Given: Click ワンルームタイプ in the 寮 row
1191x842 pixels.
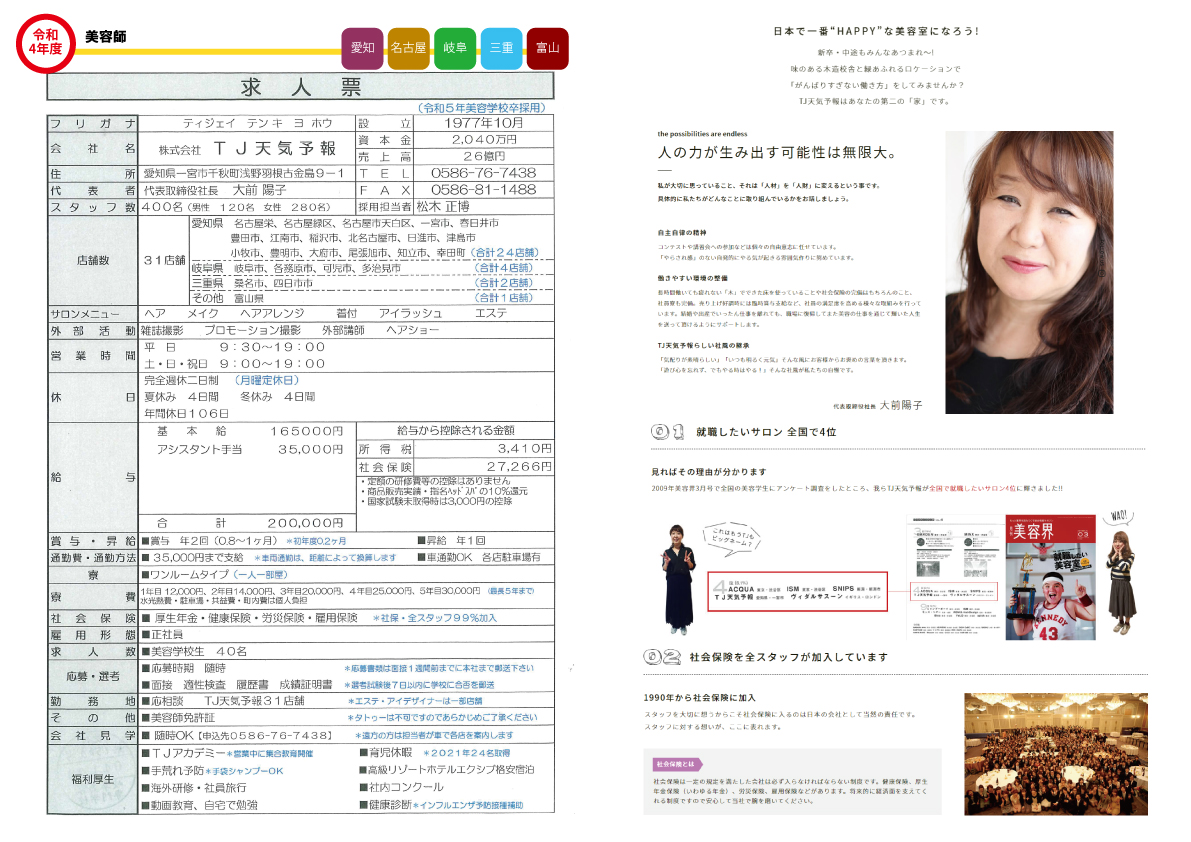Looking at the screenshot, I should pyautogui.click(x=189, y=575).
